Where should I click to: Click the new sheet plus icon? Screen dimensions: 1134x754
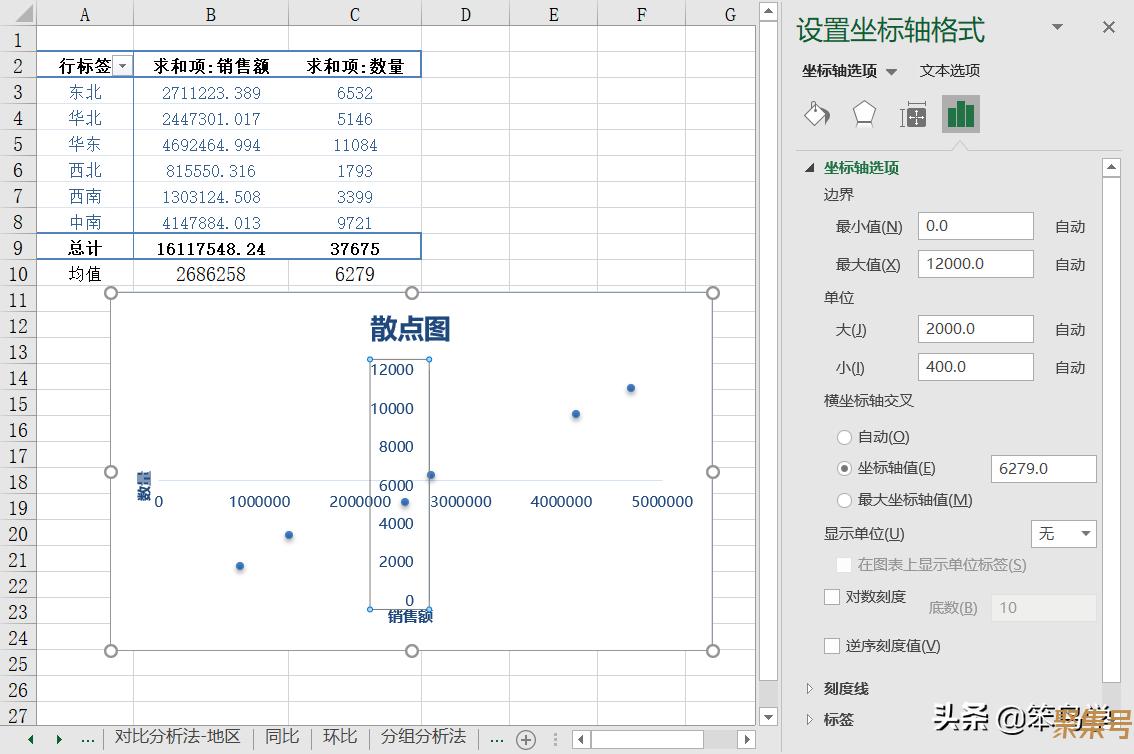(x=526, y=739)
